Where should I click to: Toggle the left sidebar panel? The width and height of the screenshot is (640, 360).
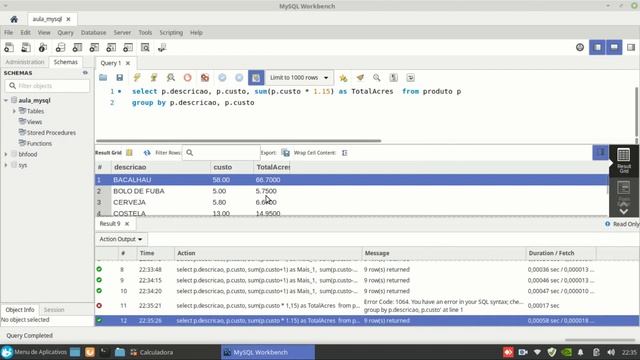[x=598, y=47]
